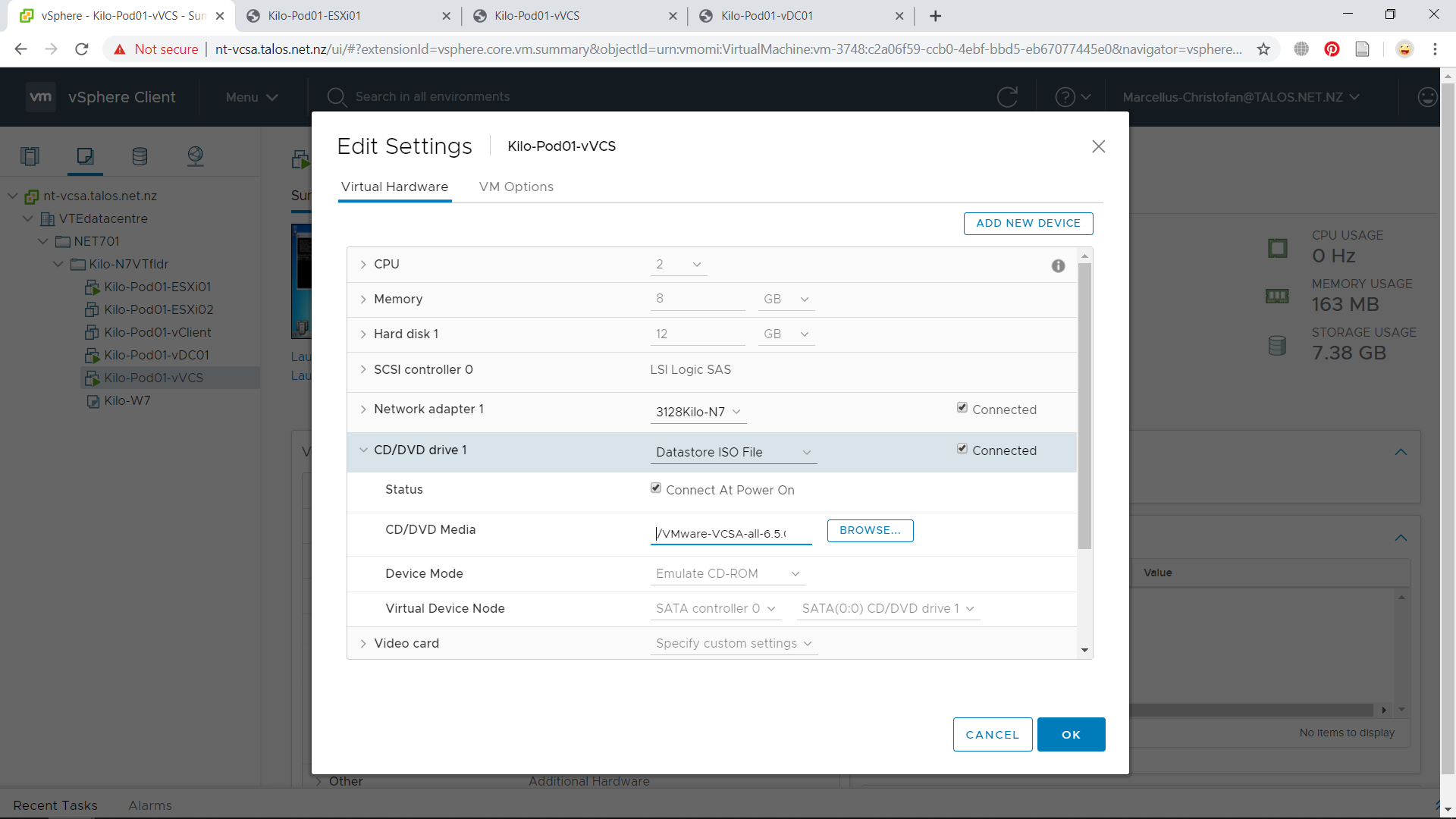The height and width of the screenshot is (819, 1456).
Task: Click the browser bookmark star icon
Action: click(1263, 49)
